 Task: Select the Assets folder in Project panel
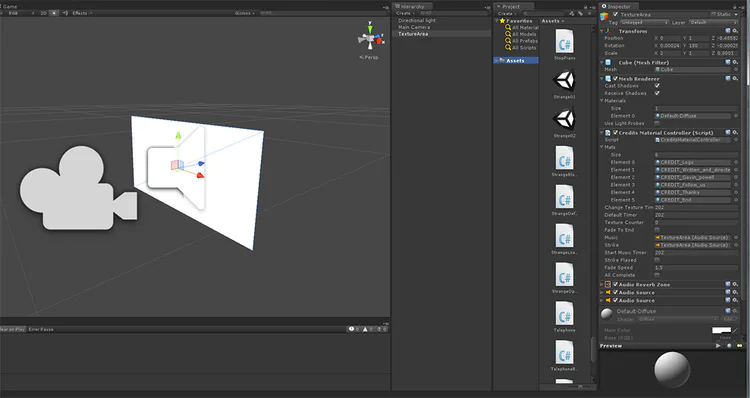(x=516, y=60)
